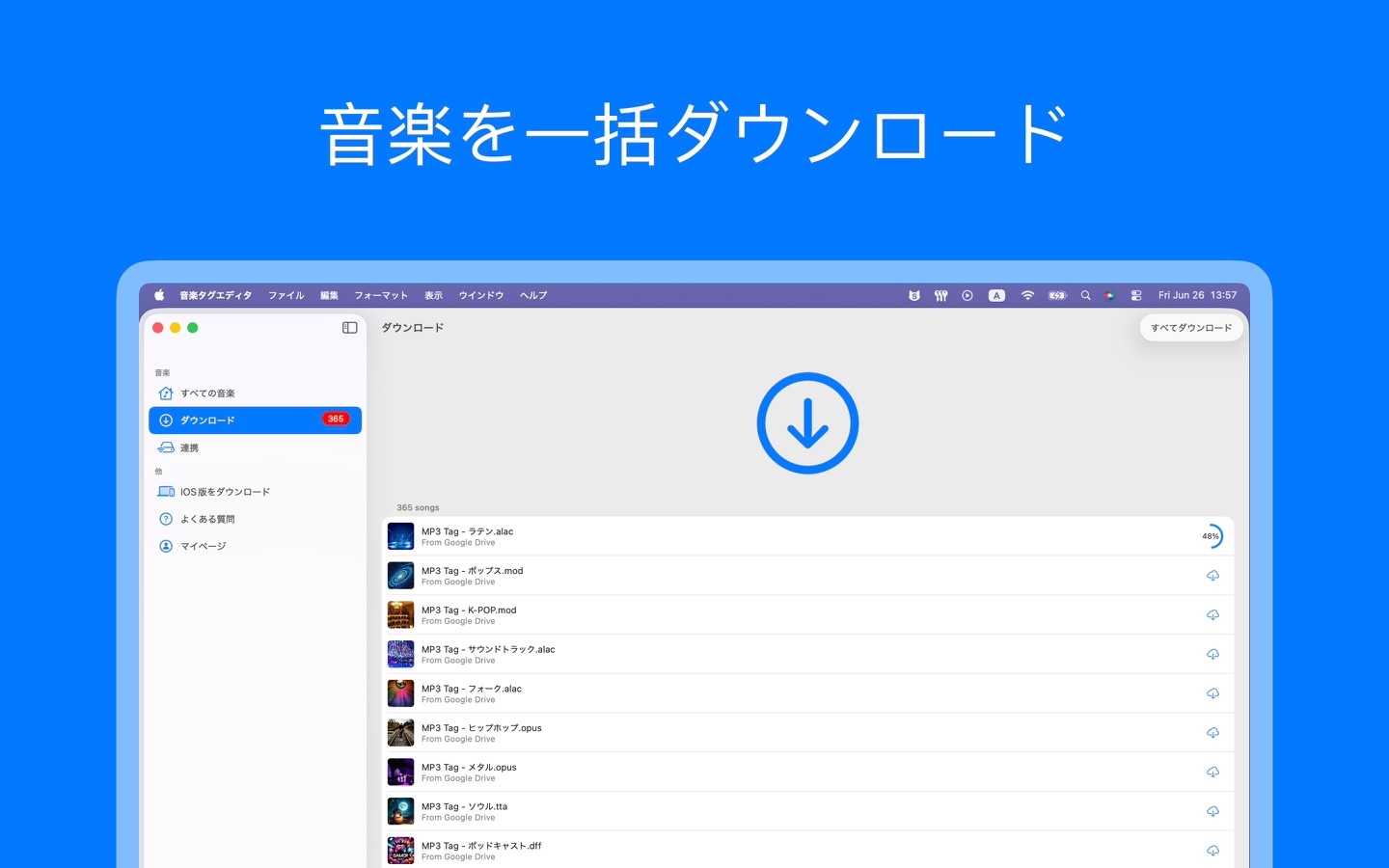
Task: Click the battery status icon
Action: pos(1058,295)
